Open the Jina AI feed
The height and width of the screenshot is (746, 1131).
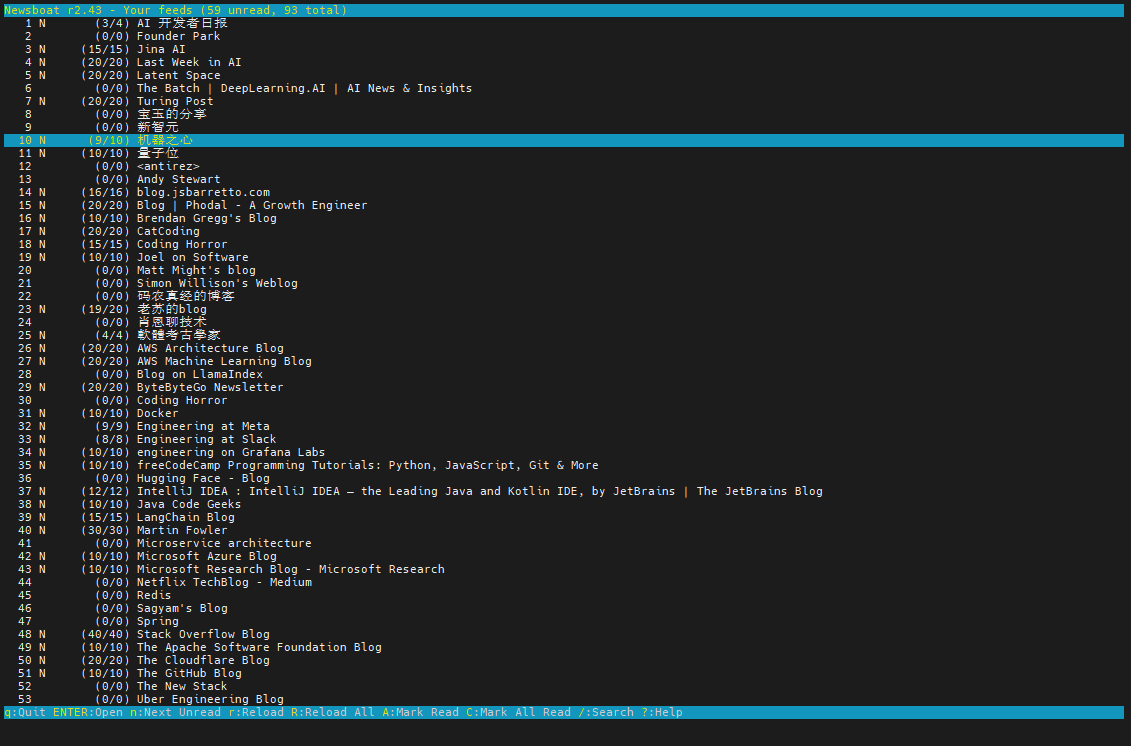click(x=161, y=49)
